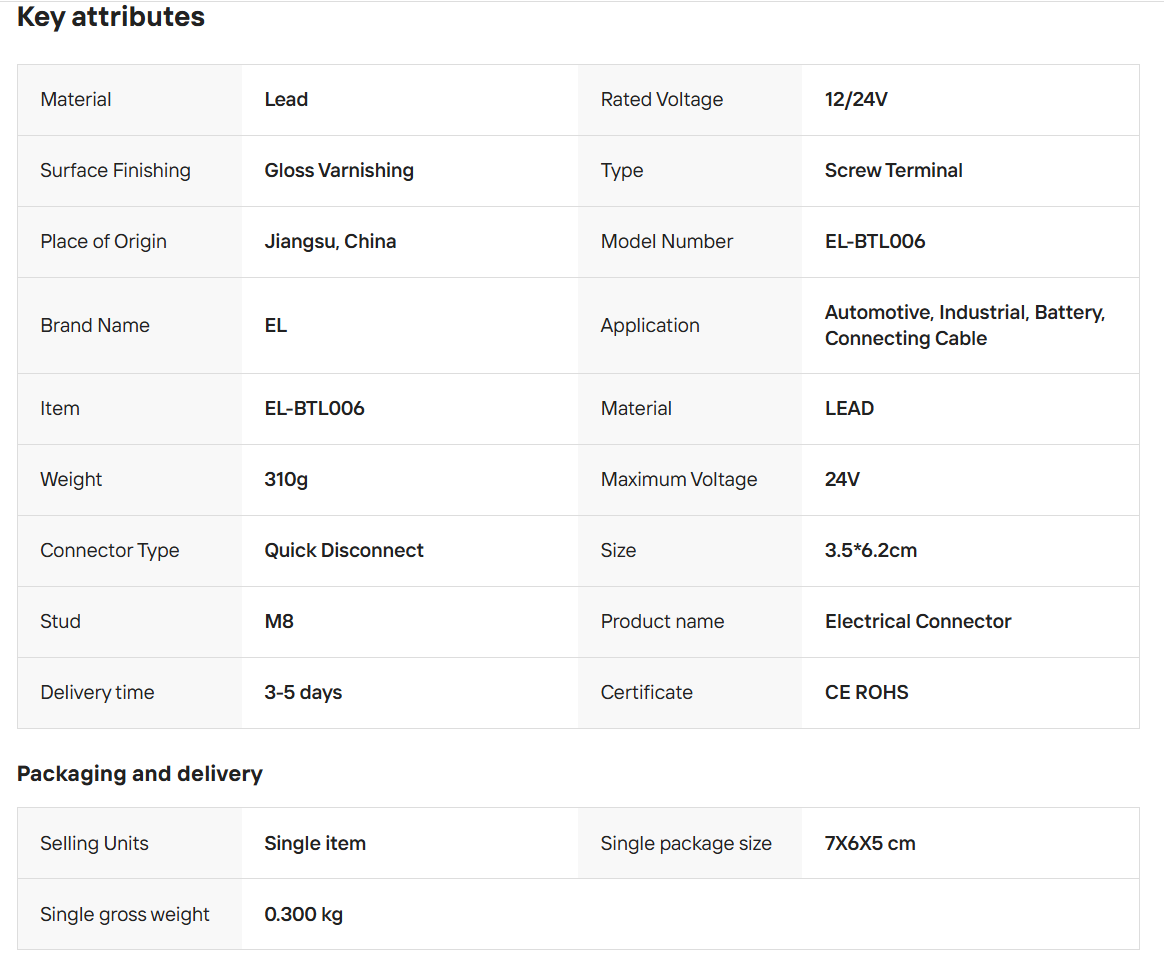1164x959 pixels.
Task: Select the CE ROHS certificate value
Action: click(866, 693)
